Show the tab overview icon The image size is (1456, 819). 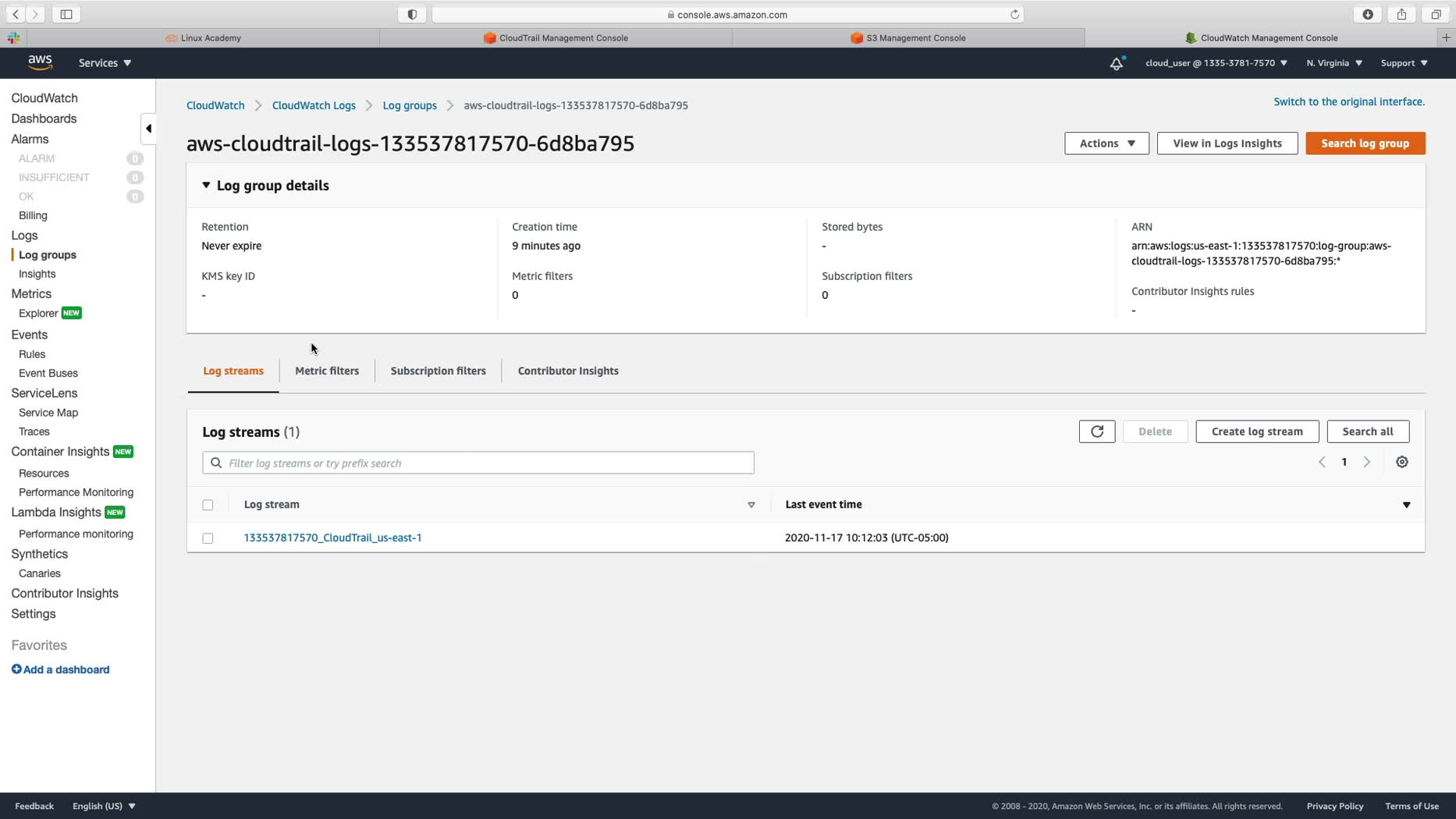[x=1435, y=14]
